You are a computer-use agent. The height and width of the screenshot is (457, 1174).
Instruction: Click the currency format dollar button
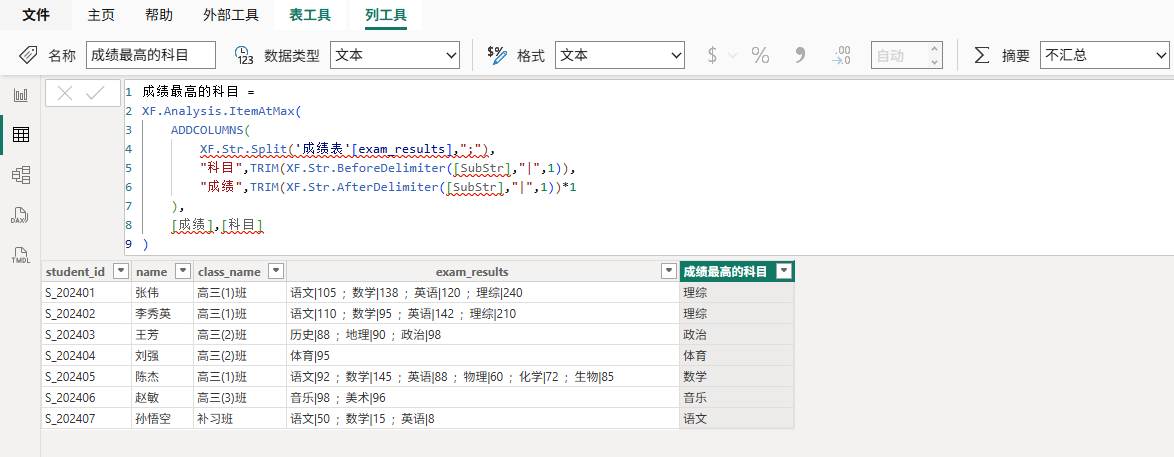click(712, 55)
